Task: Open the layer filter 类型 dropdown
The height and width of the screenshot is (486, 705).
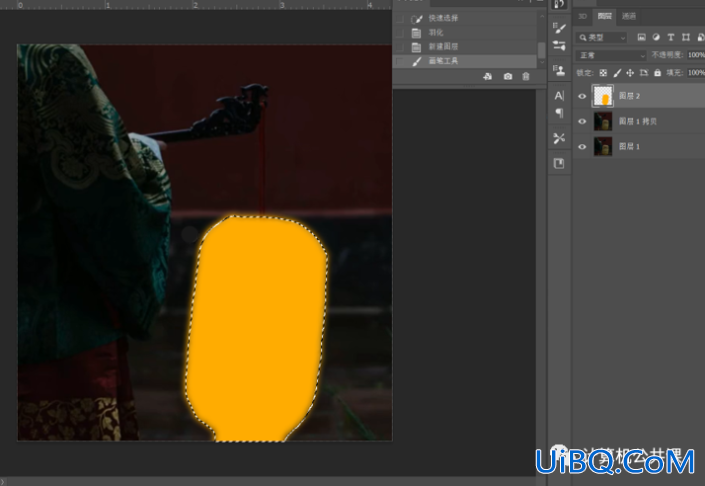Action: pos(601,37)
